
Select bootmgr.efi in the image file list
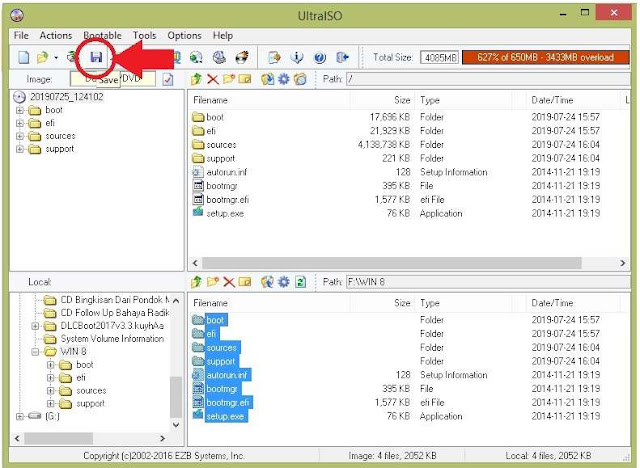227,200
